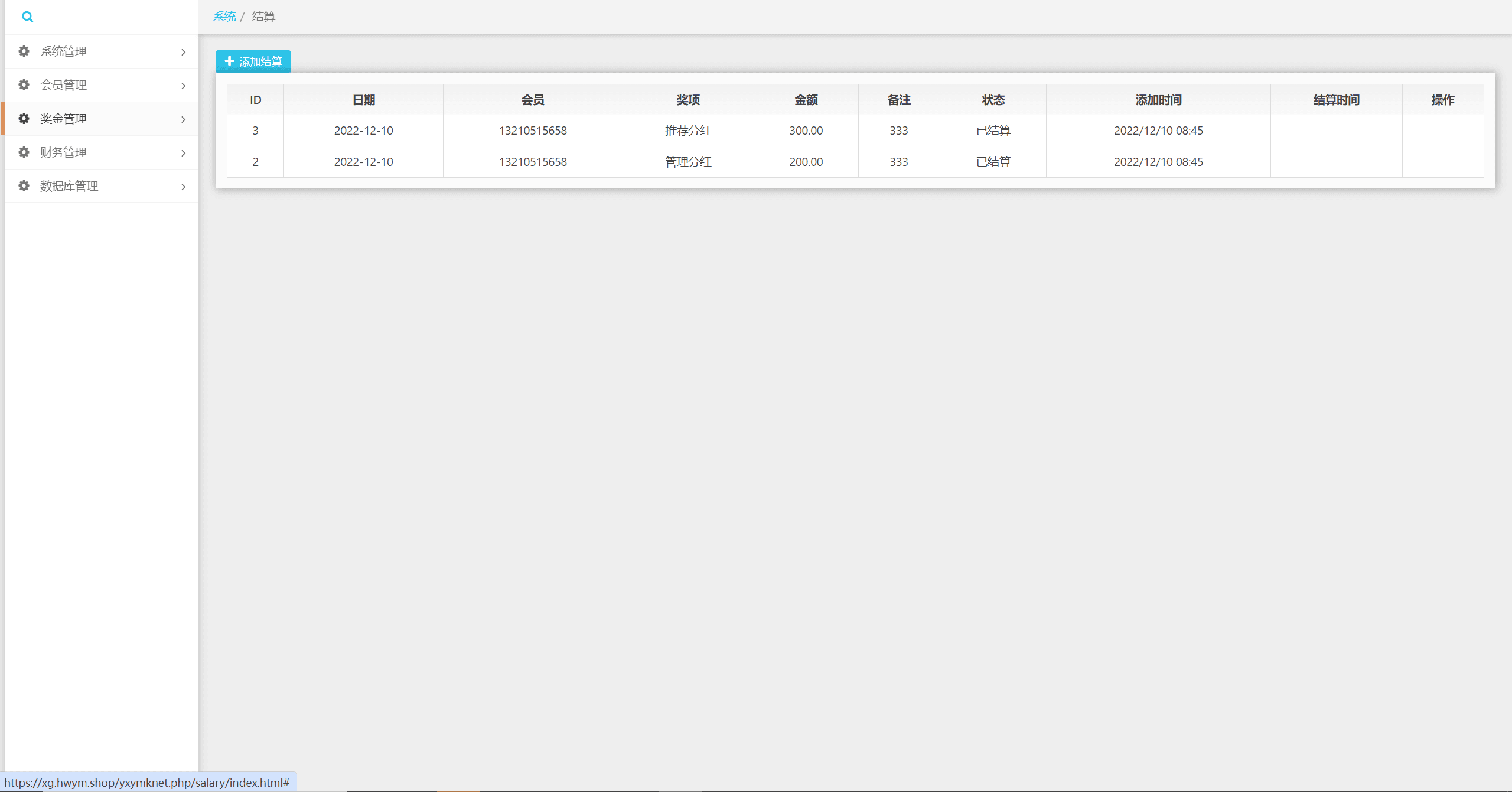Open 会员管理 menu item
Image resolution: width=1512 pixels, height=792 pixels.
64,85
